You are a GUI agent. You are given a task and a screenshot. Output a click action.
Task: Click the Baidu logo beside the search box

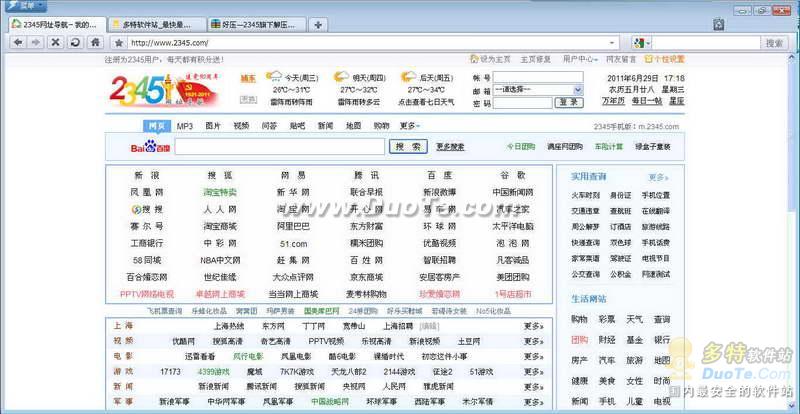[x=151, y=147]
